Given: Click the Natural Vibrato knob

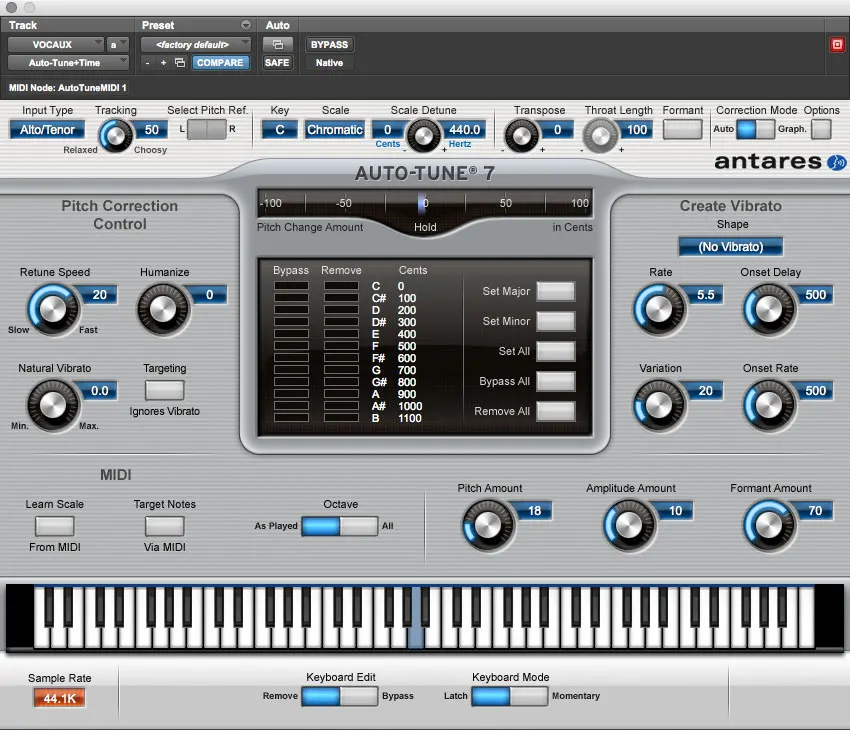Looking at the screenshot, I should click(x=53, y=405).
